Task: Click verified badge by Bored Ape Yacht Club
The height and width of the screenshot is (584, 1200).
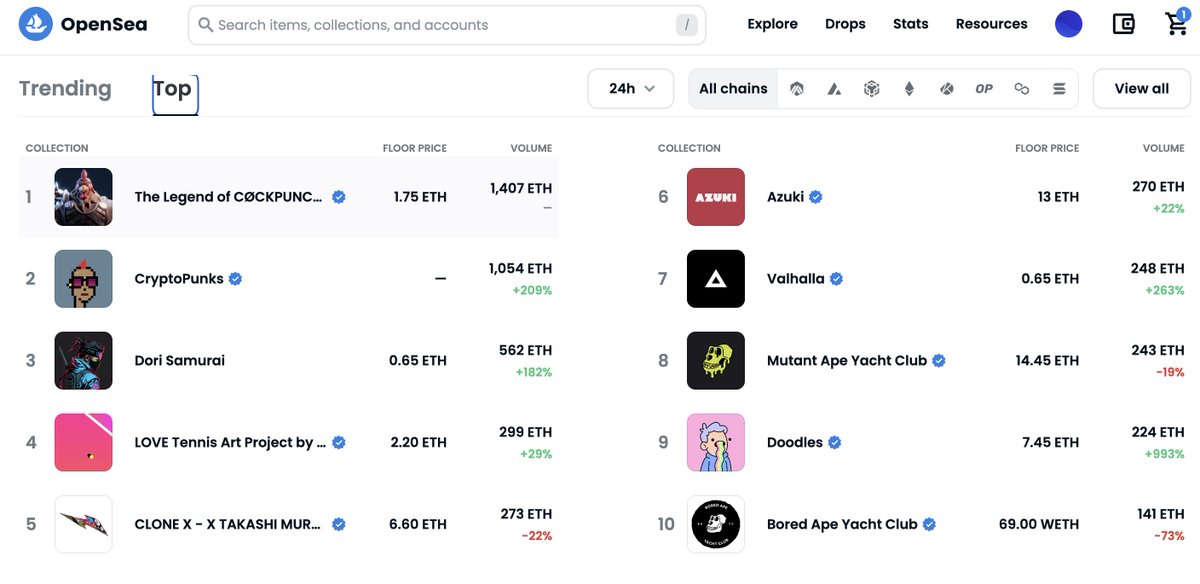Action: [x=929, y=524]
